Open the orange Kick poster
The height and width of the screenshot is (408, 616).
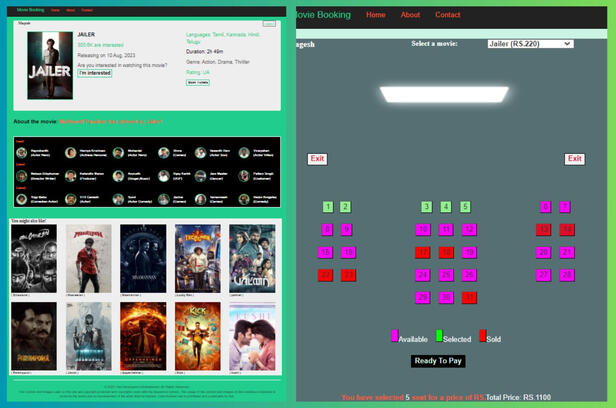tap(198, 336)
